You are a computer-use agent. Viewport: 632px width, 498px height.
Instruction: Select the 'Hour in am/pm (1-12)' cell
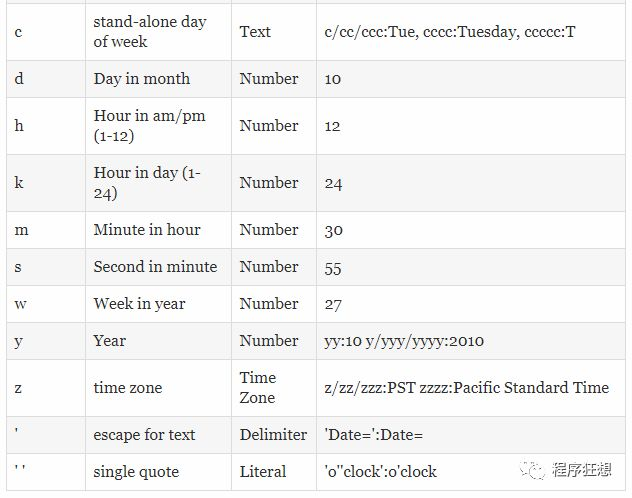[x=158, y=126]
